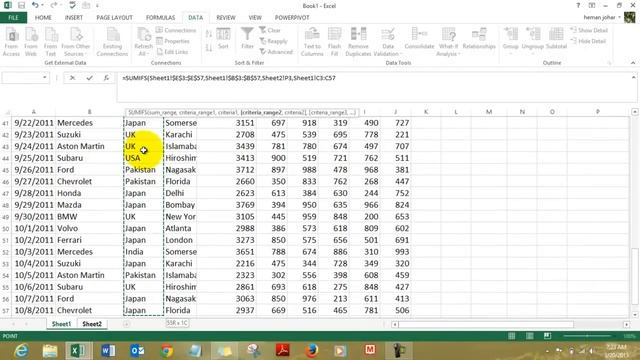Cancel formula entry with X button
This screenshot has width=640, height=360.
click(72, 78)
